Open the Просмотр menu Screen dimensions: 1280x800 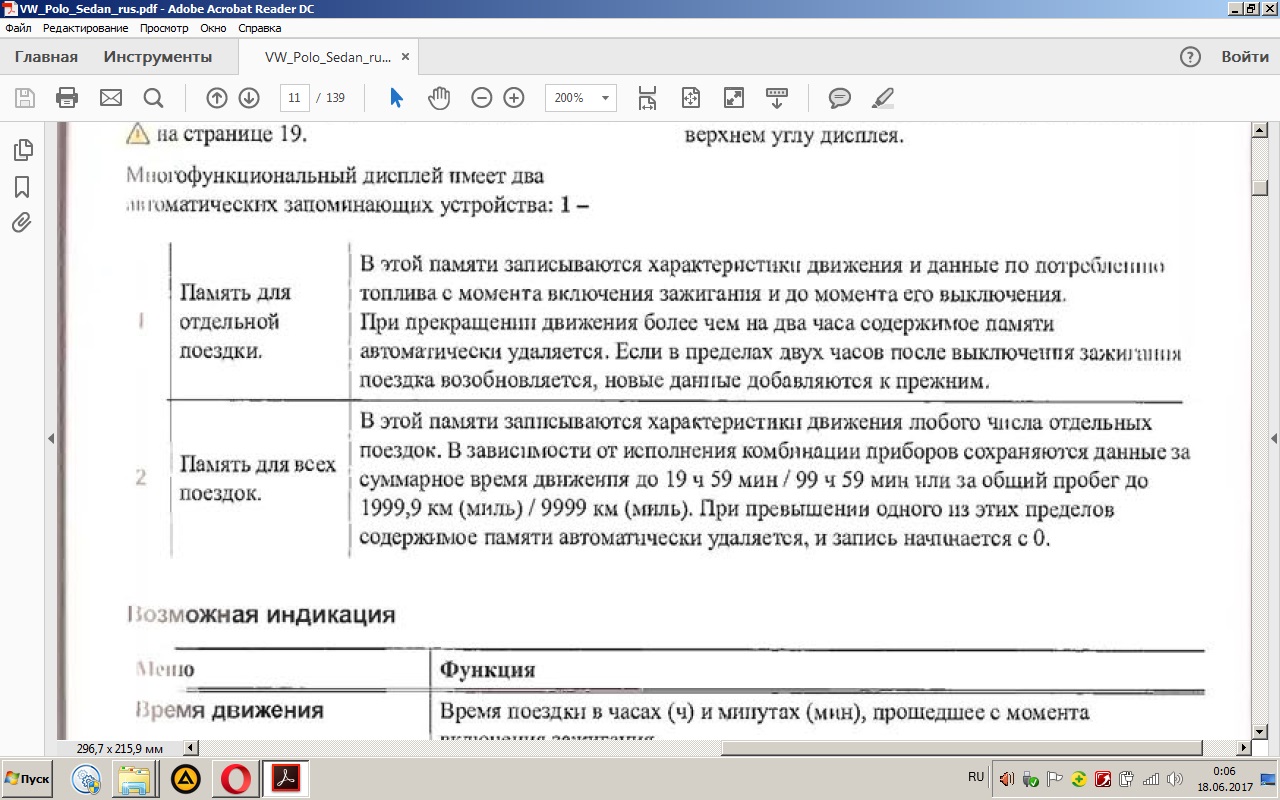pyautogui.click(x=164, y=28)
